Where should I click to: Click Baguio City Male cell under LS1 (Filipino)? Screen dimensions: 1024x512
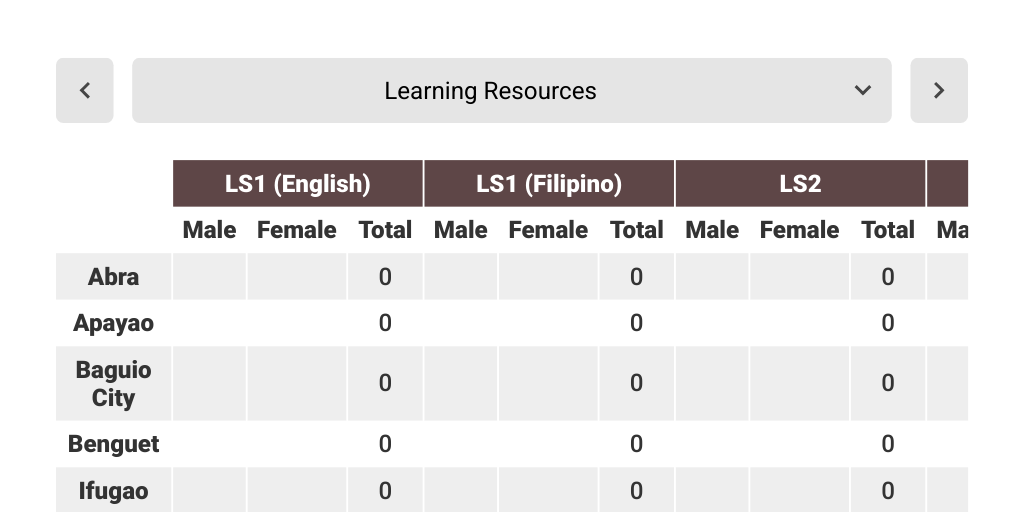click(461, 383)
